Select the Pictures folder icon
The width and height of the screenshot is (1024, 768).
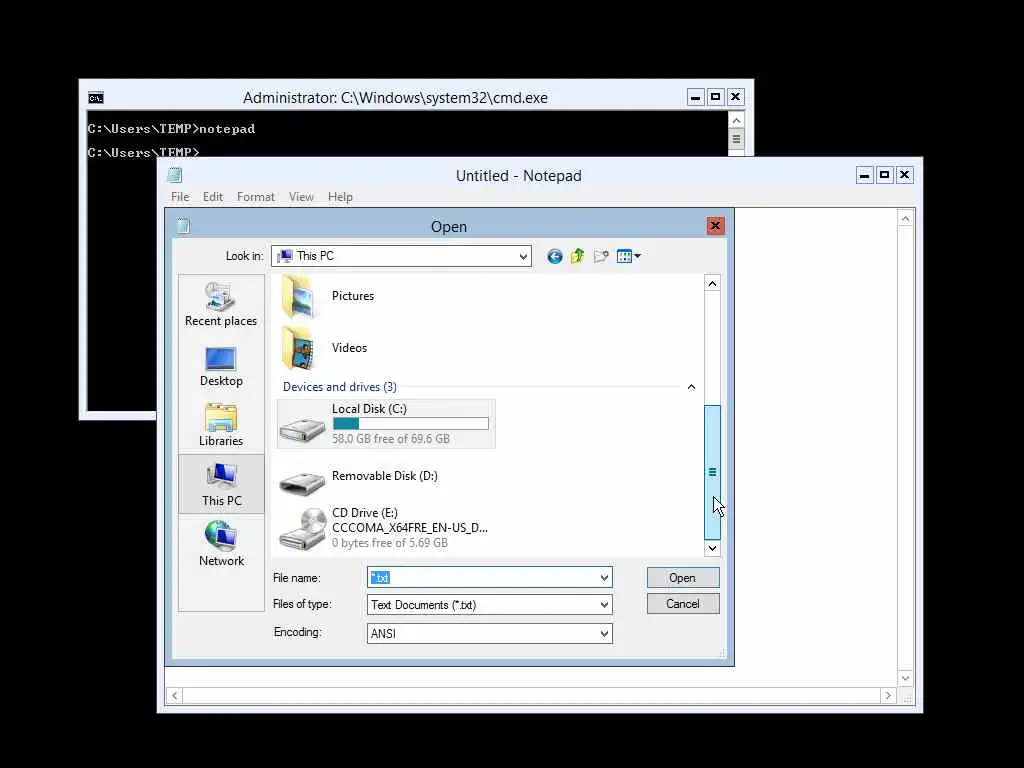(x=298, y=296)
